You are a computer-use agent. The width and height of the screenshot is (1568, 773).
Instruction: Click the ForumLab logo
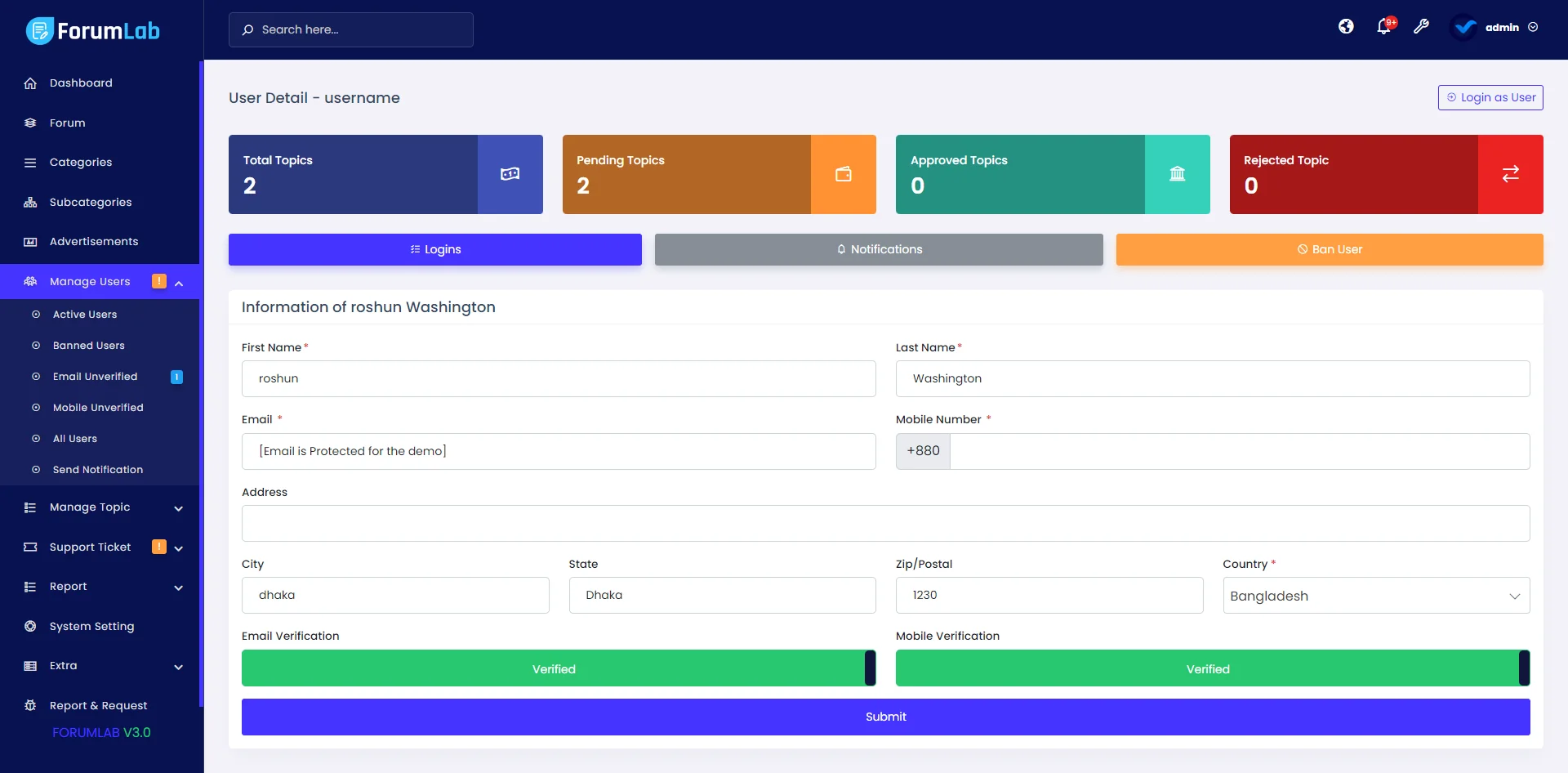93,30
